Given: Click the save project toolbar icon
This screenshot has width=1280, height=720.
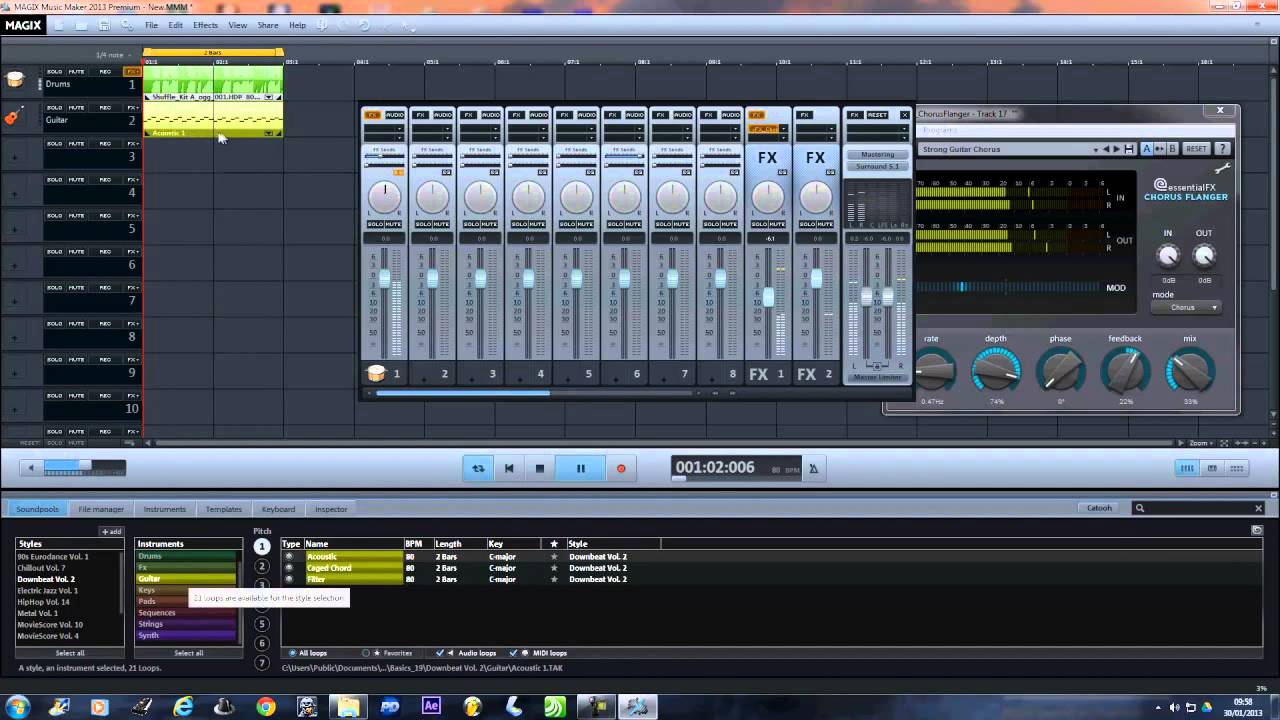Looking at the screenshot, I should click(104, 25).
